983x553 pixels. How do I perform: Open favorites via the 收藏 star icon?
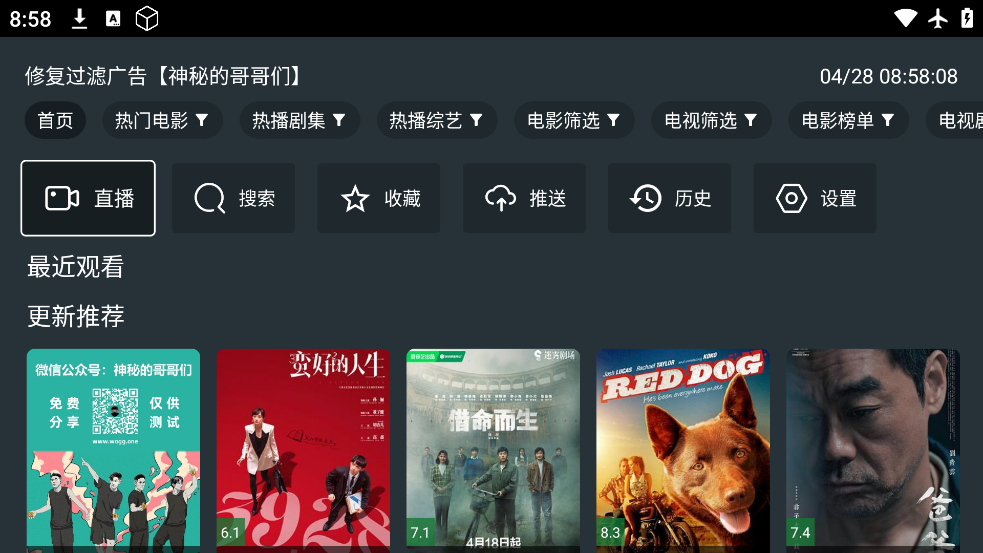coord(355,198)
